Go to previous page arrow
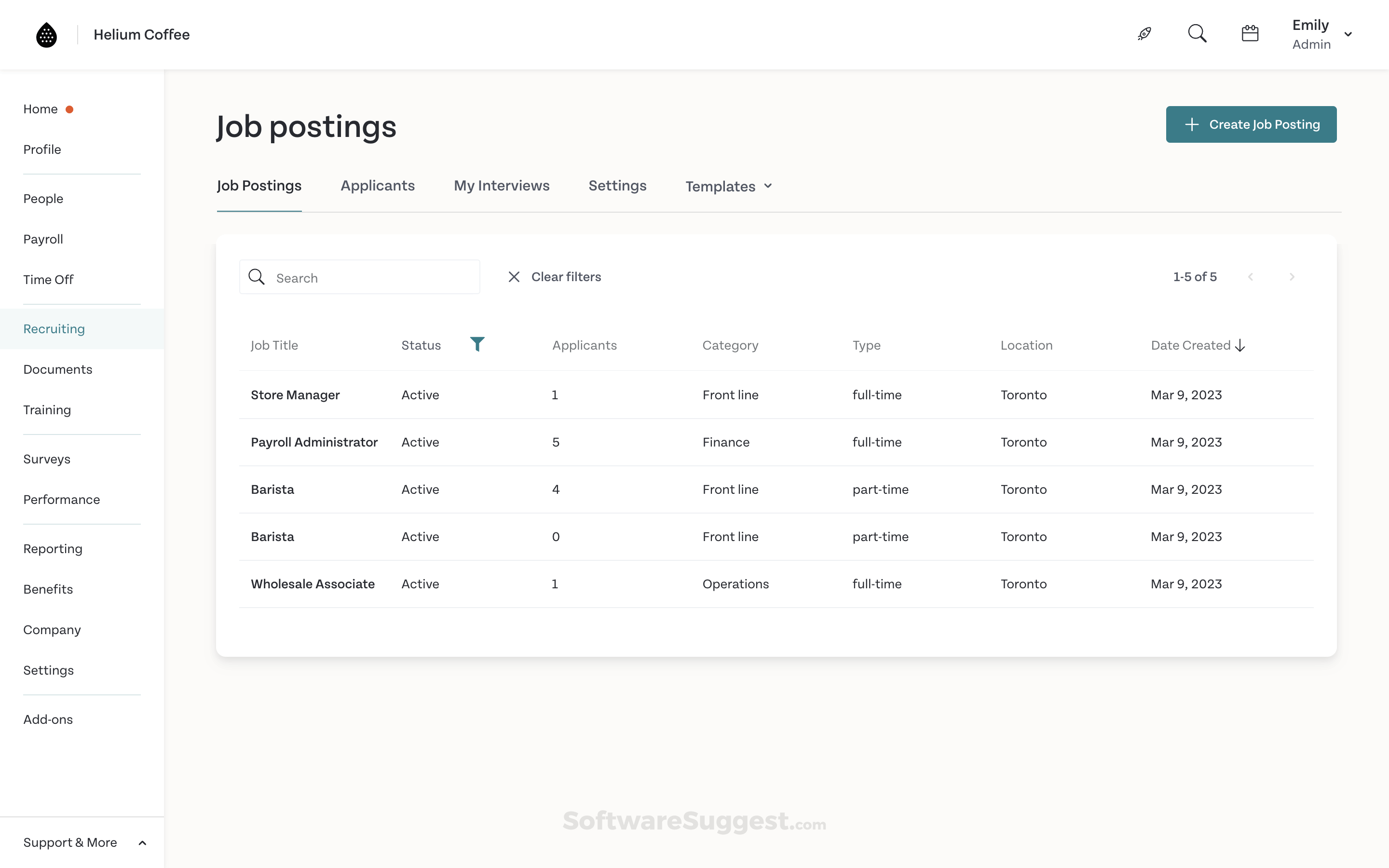This screenshot has width=1389, height=868. (1251, 277)
